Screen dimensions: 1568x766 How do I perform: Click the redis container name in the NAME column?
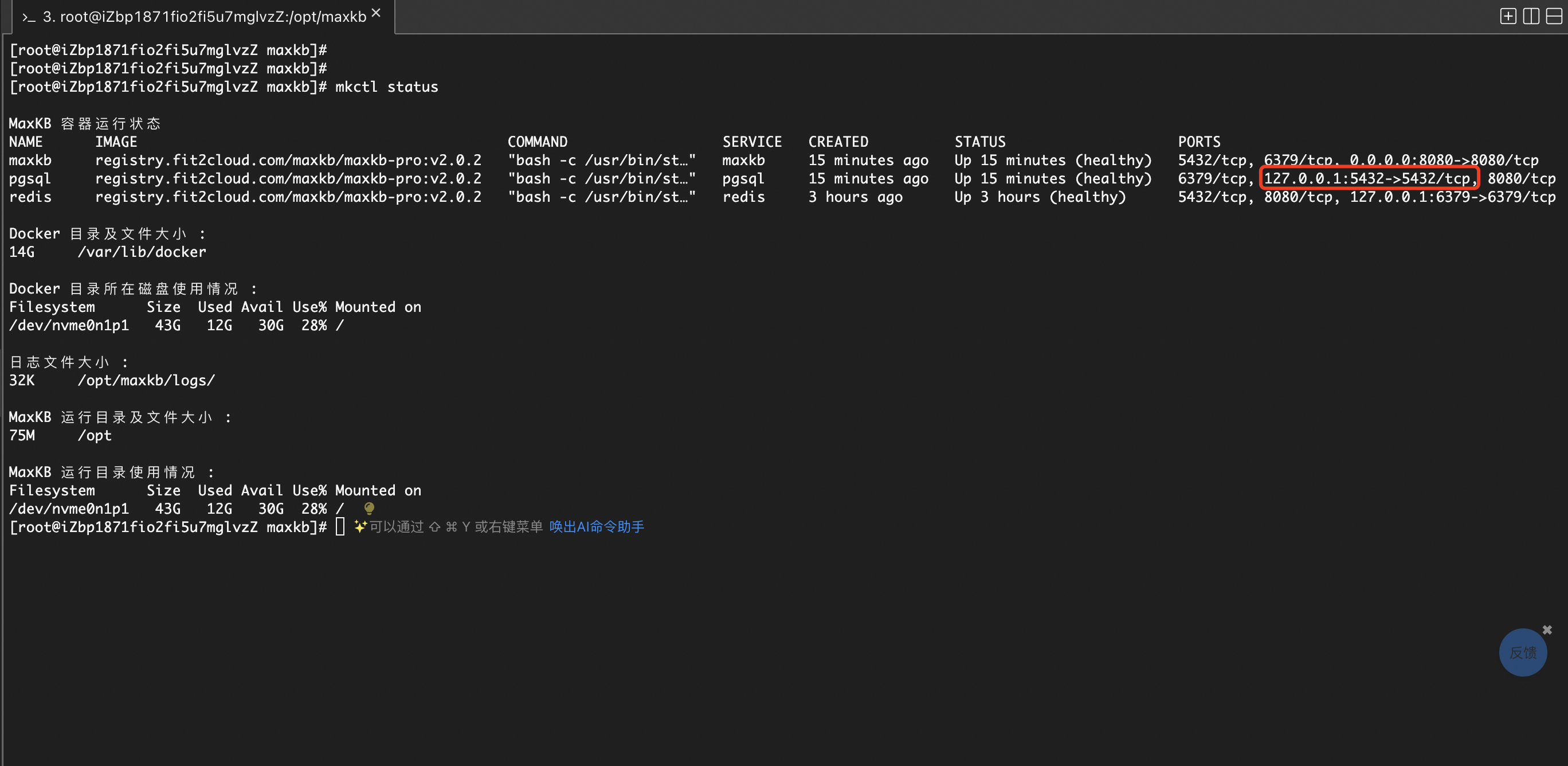click(x=30, y=197)
